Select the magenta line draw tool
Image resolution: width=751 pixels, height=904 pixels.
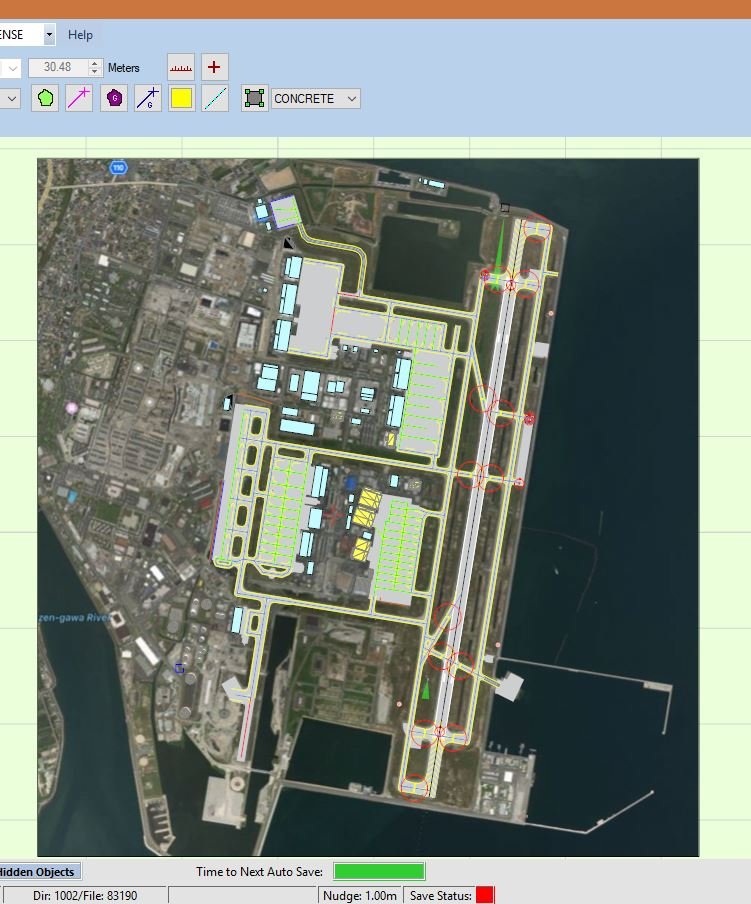pyautogui.click(x=79, y=98)
